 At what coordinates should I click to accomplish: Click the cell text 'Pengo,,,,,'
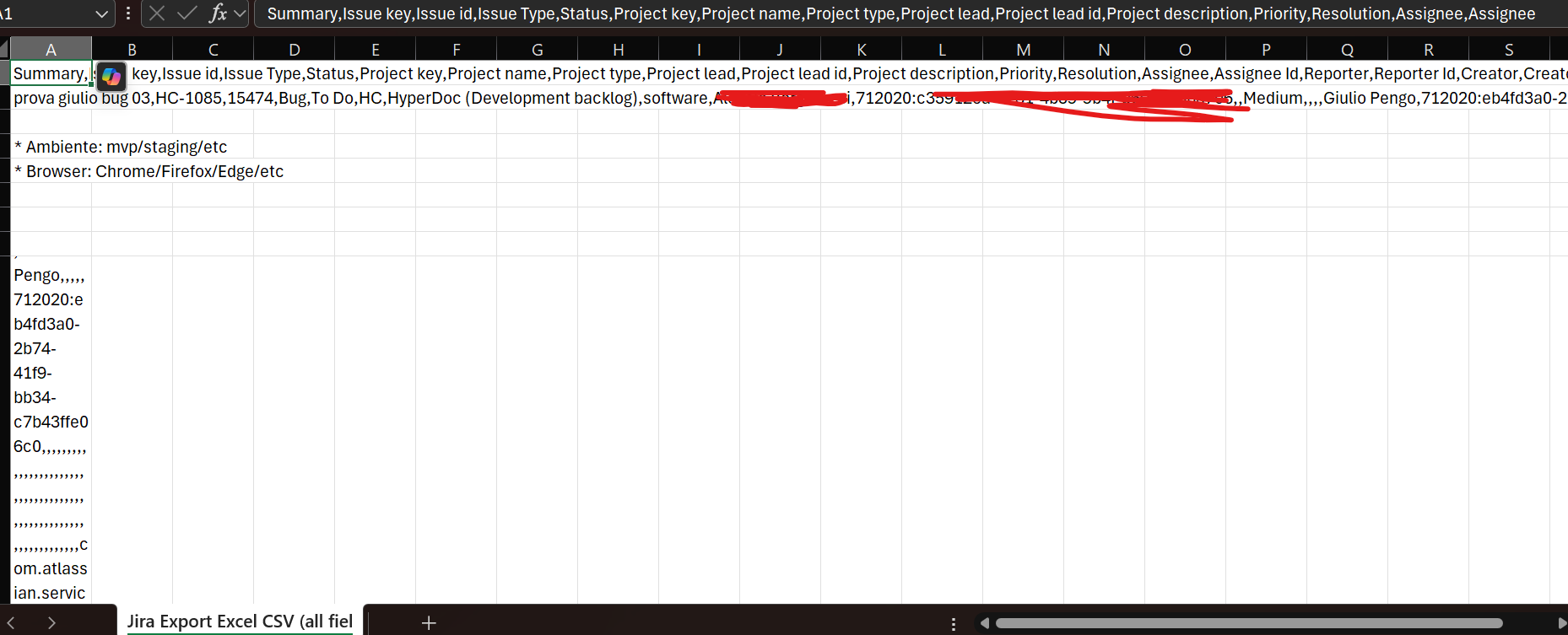tap(49, 275)
